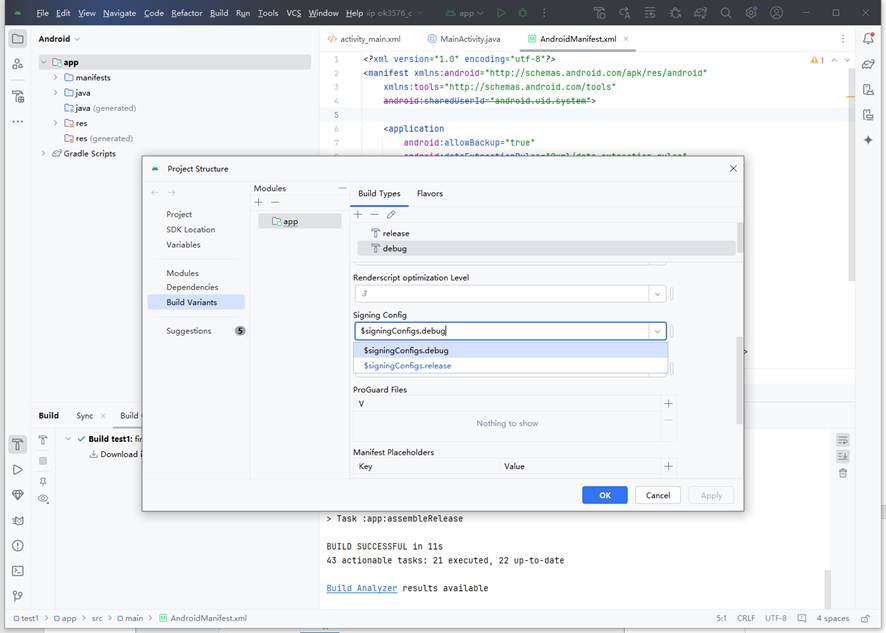The image size is (886, 633).
Task: Open the Refactor menu
Action: 186,13
